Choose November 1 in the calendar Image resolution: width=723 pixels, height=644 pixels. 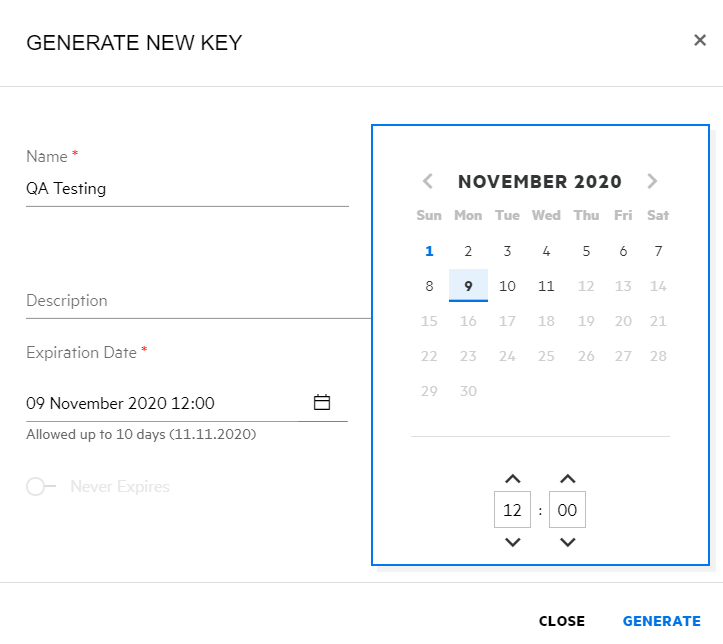[429, 251]
